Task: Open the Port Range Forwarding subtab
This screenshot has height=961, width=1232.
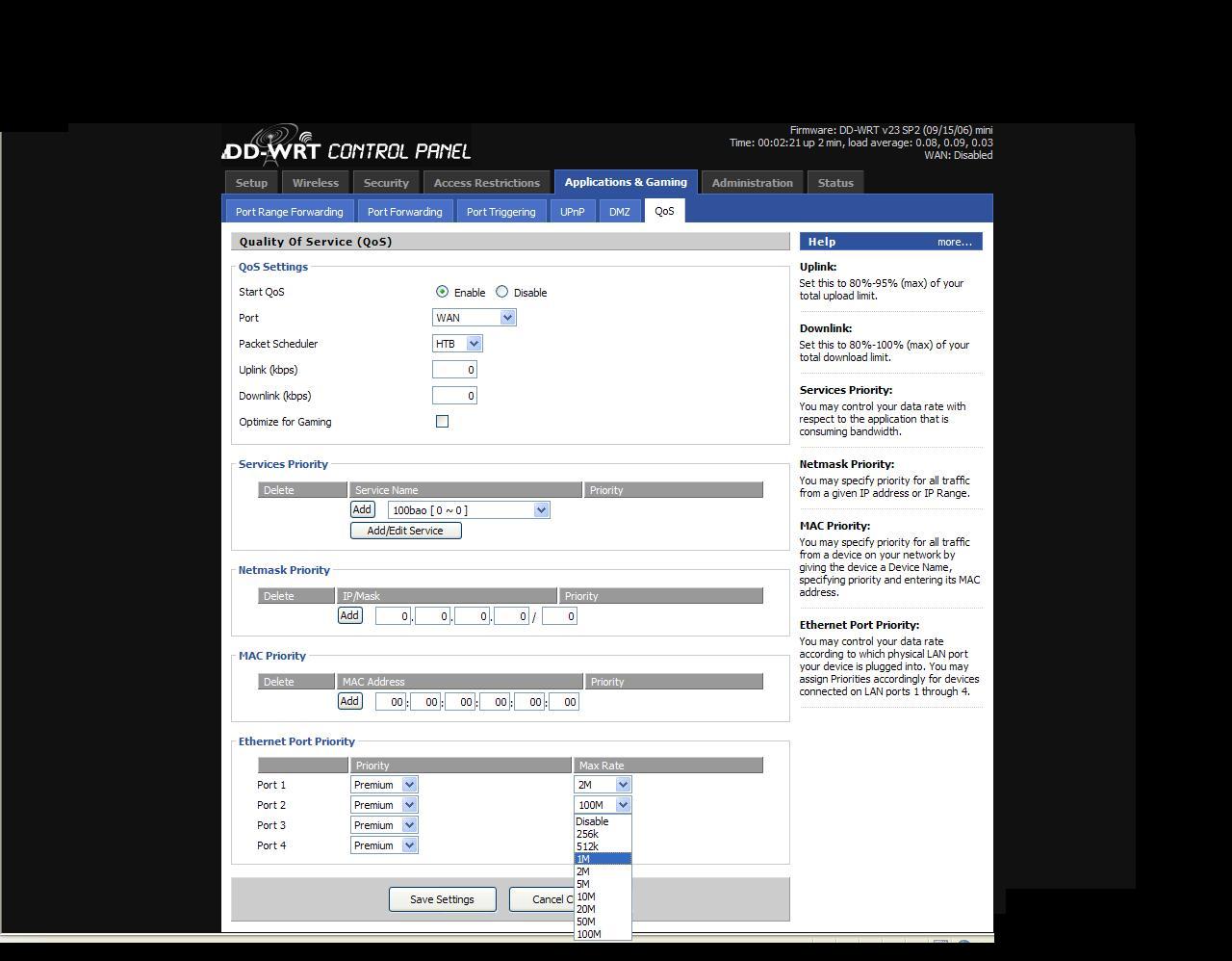Action: point(289,212)
